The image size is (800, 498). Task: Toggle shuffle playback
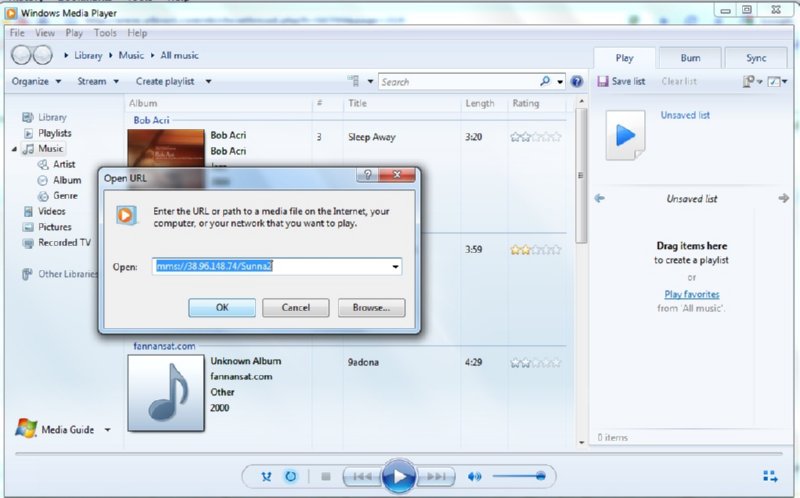tap(266, 477)
